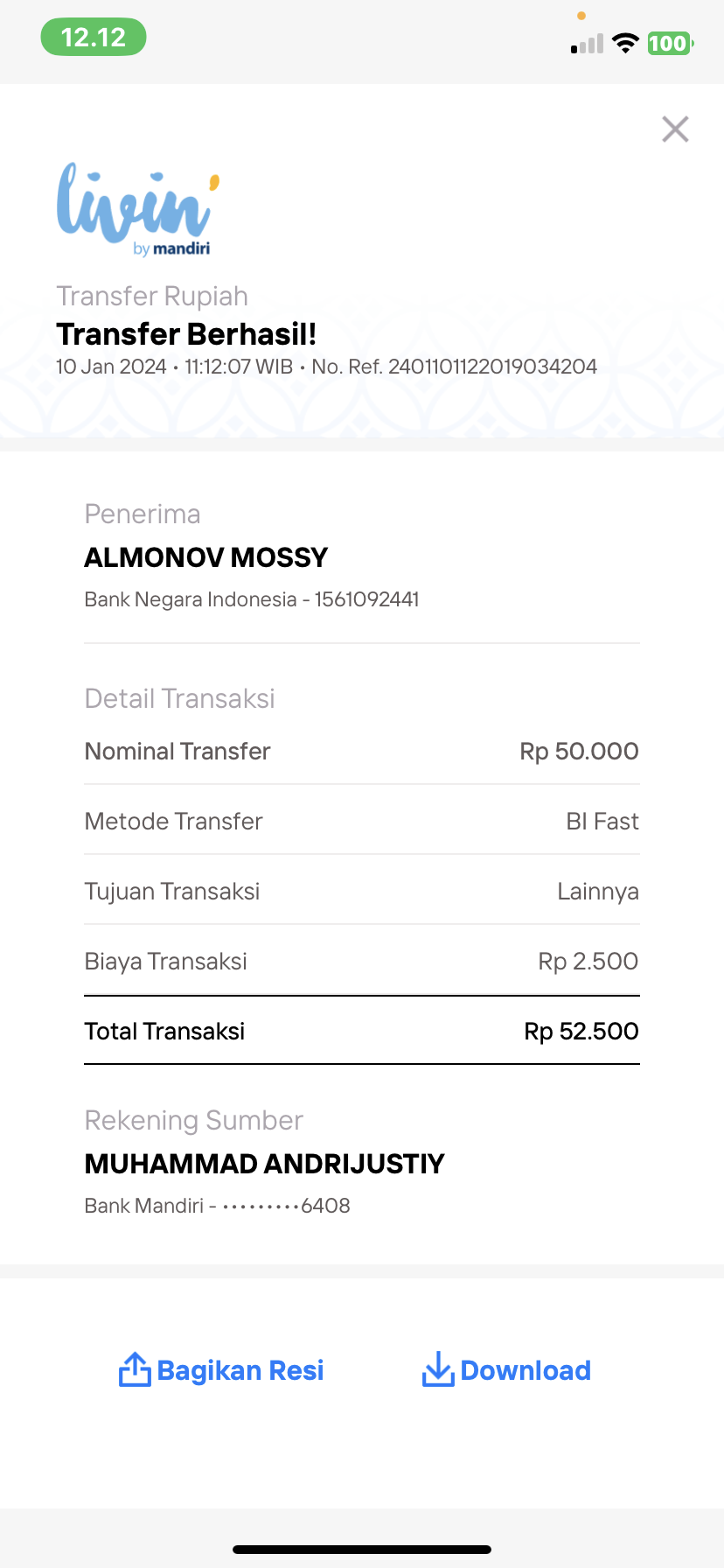724x1568 pixels.
Task: Select the reference number 240110112201903­4204
Action: (x=492, y=367)
